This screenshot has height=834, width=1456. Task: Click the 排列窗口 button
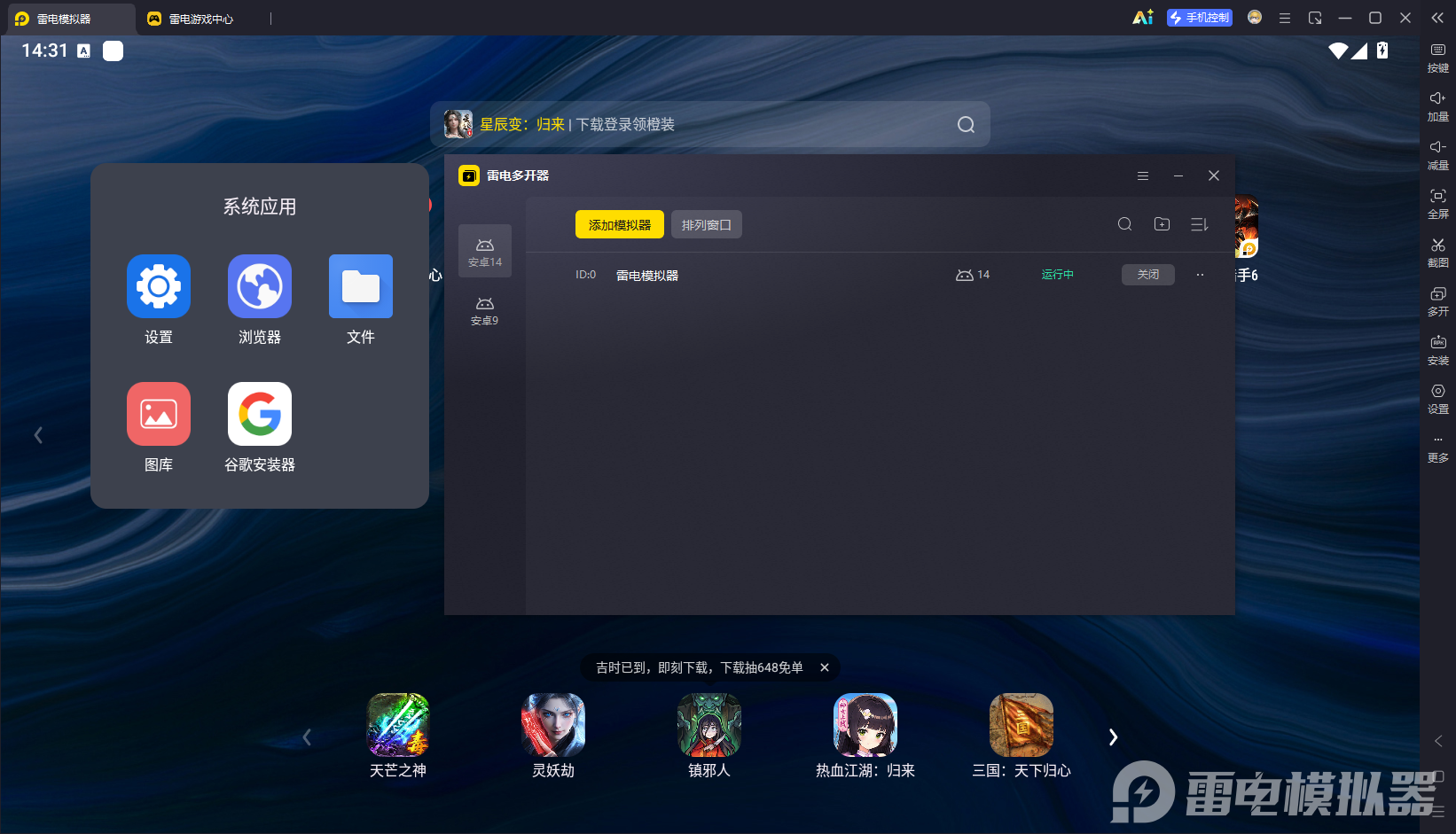tap(706, 224)
